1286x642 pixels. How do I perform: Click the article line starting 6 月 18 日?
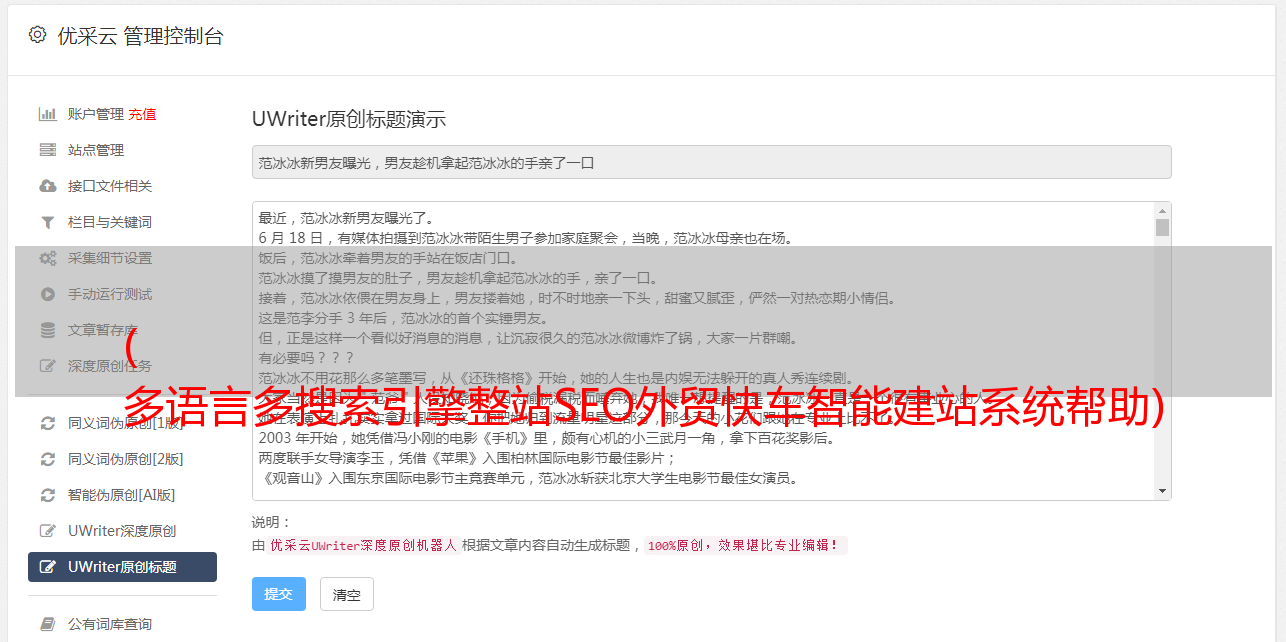tap(525, 238)
